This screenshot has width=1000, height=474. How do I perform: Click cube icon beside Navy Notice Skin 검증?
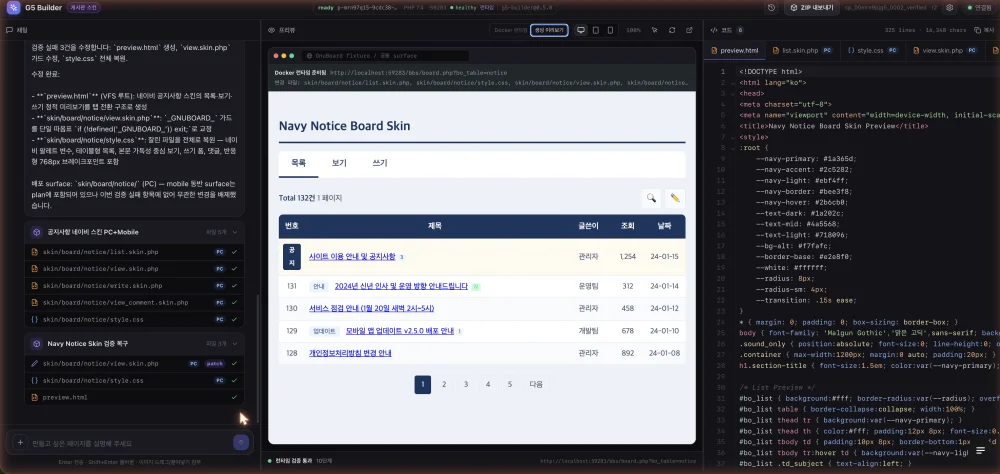(37, 343)
